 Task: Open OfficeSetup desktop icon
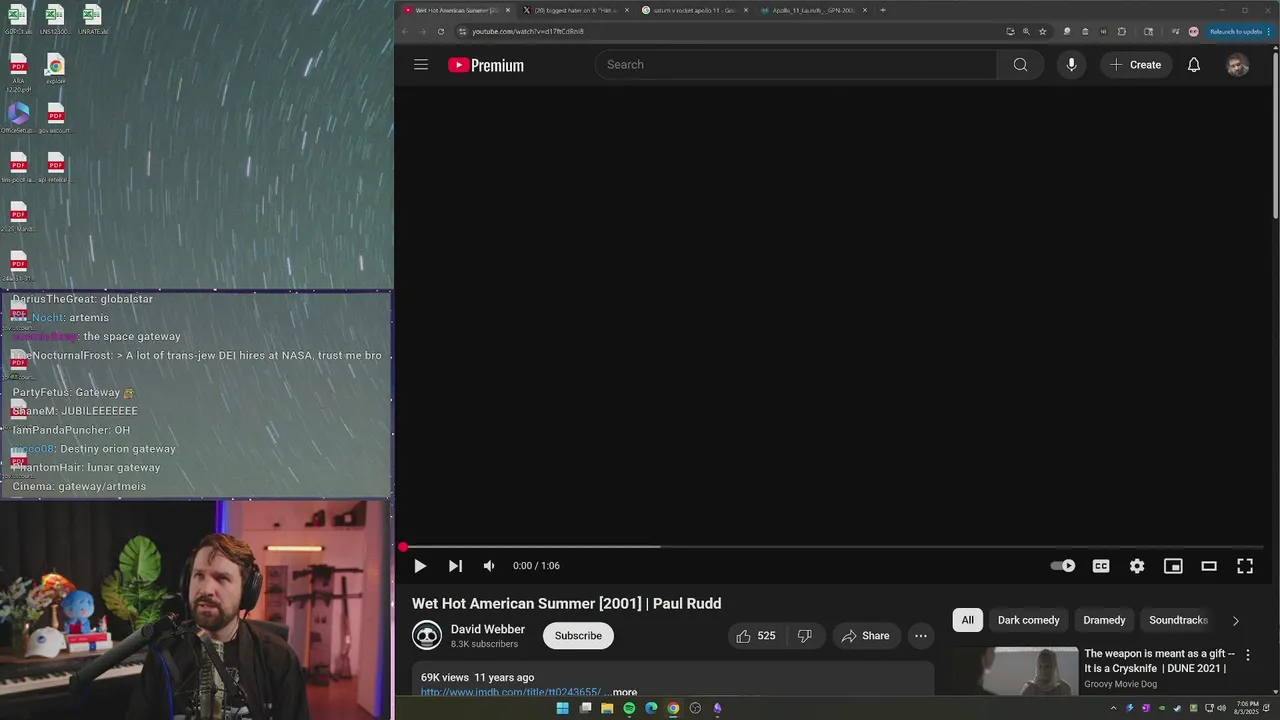click(18, 118)
